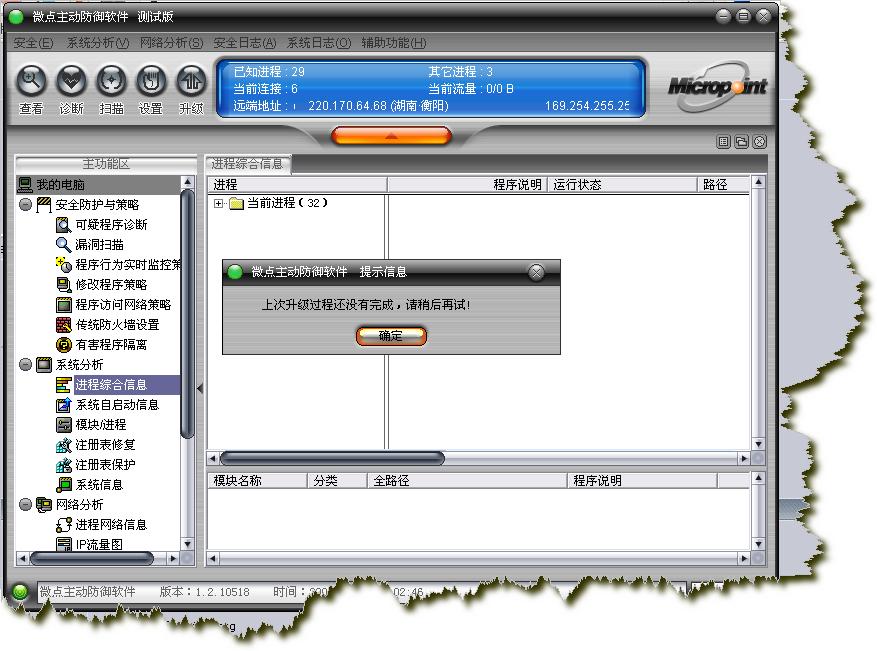877x651 pixels.
Task: Open the 辅助功能(H) menu
Action: coord(394,43)
